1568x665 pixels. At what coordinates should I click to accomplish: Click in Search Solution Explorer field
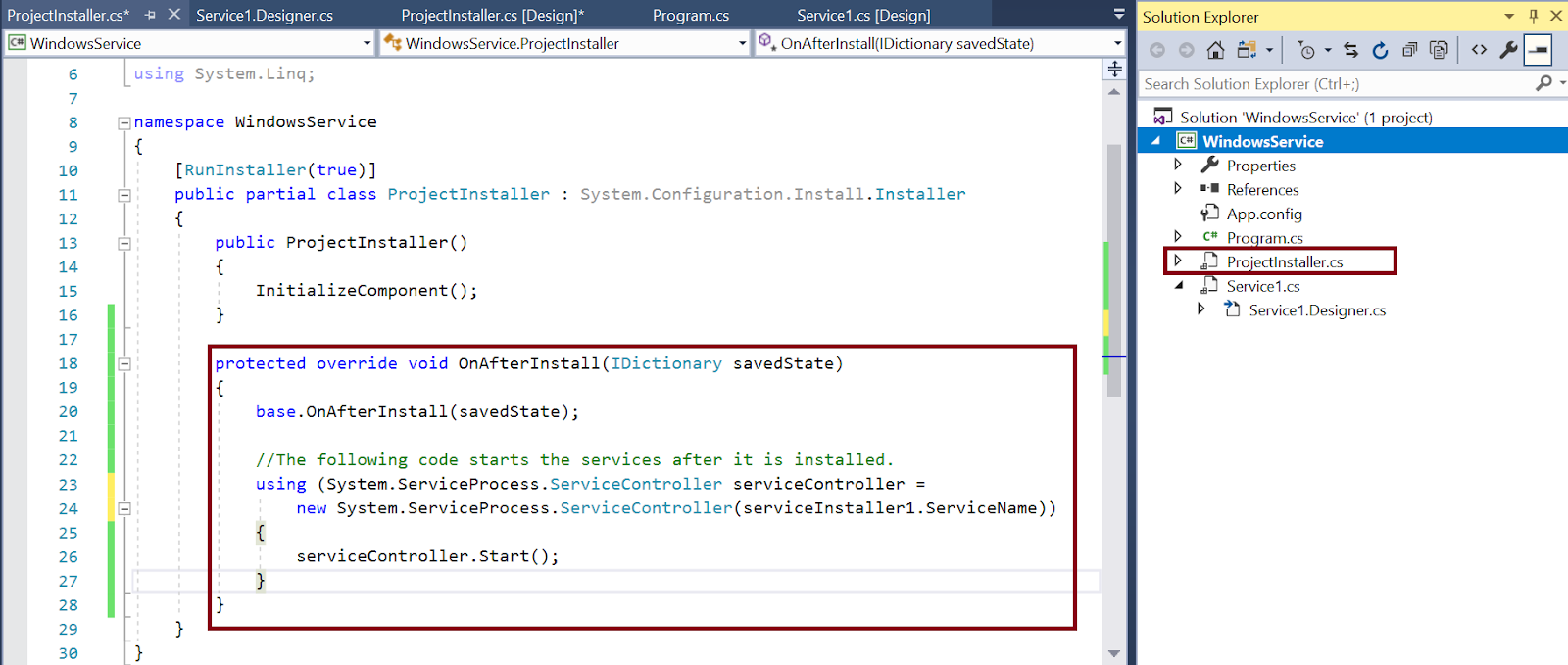click(x=1336, y=83)
